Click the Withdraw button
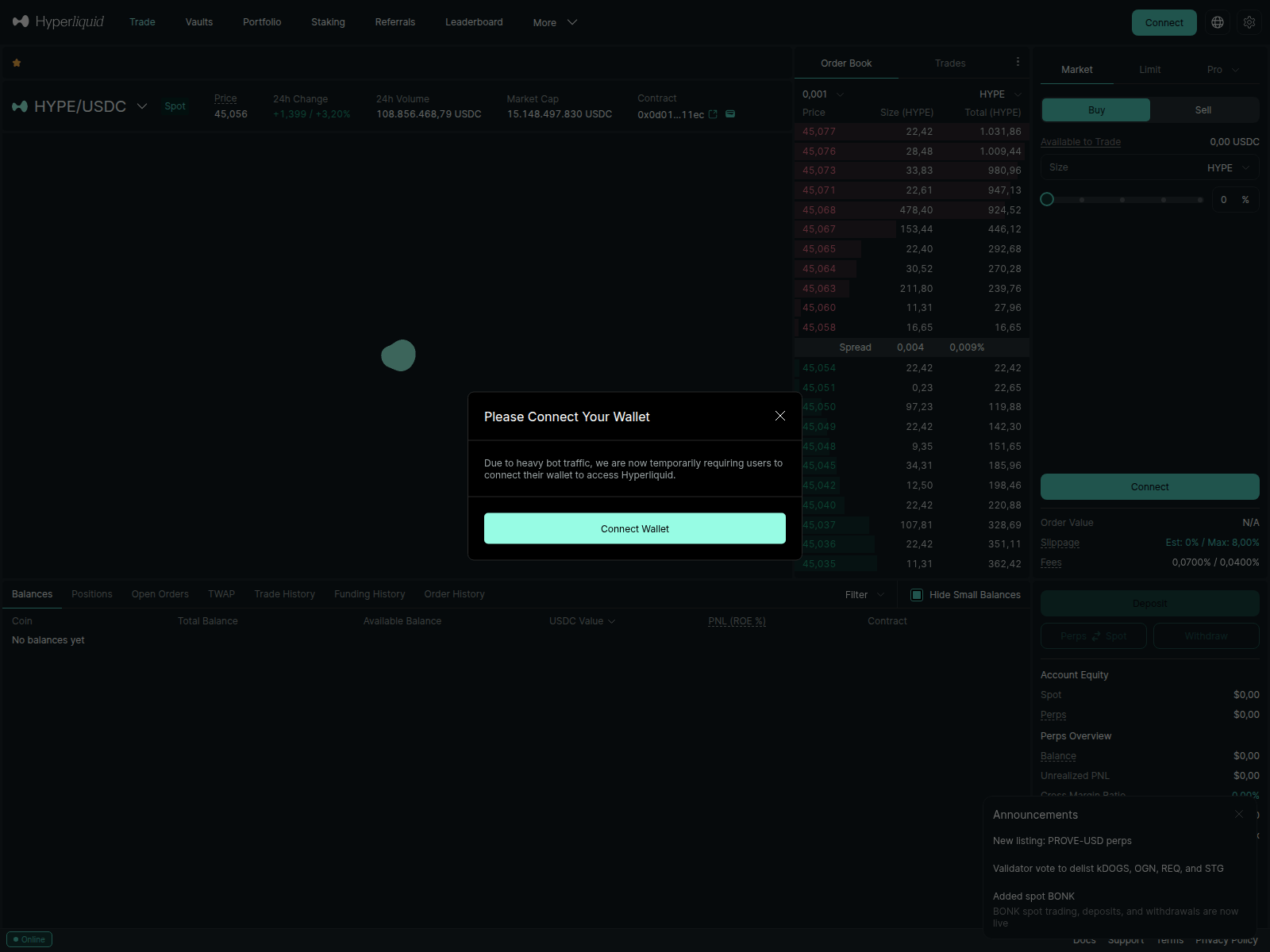 coord(1206,636)
